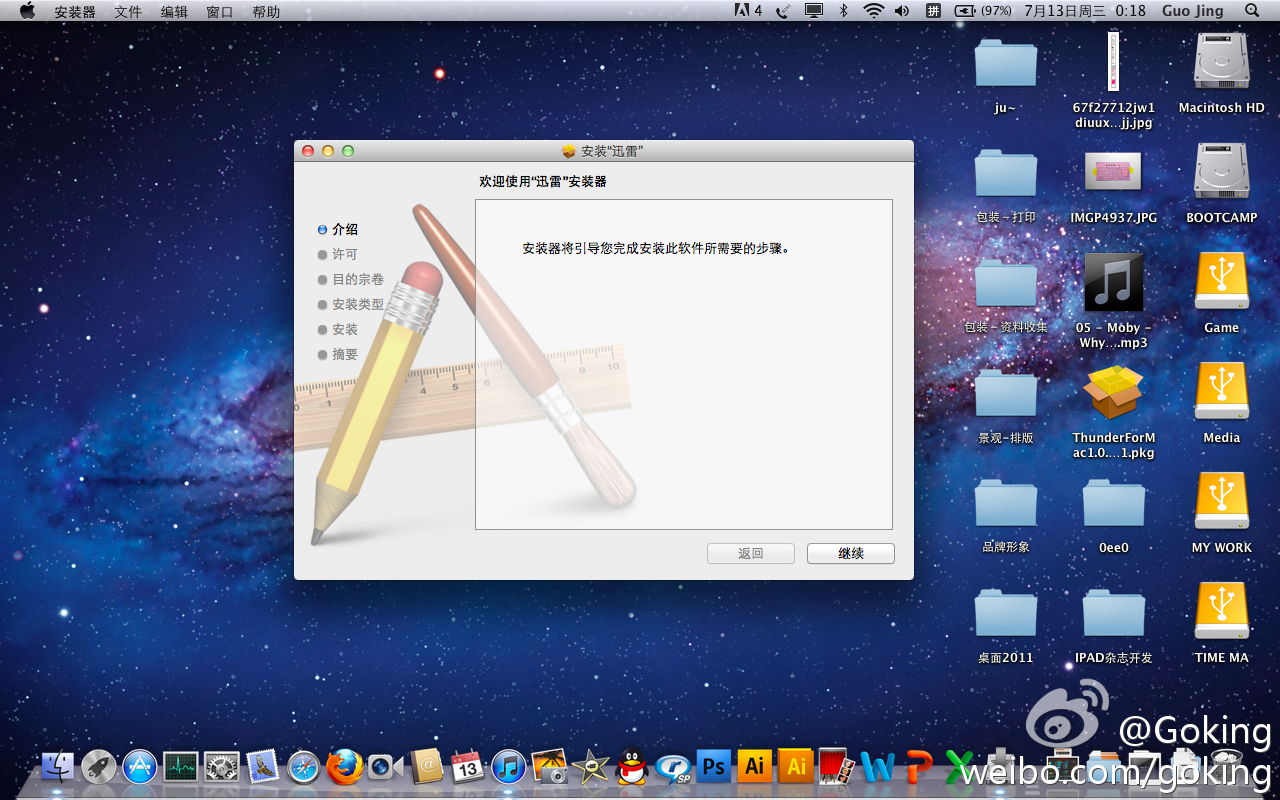This screenshot has height=800, width=1280.
Task: Open the 文件 menu
Action: 128,11
